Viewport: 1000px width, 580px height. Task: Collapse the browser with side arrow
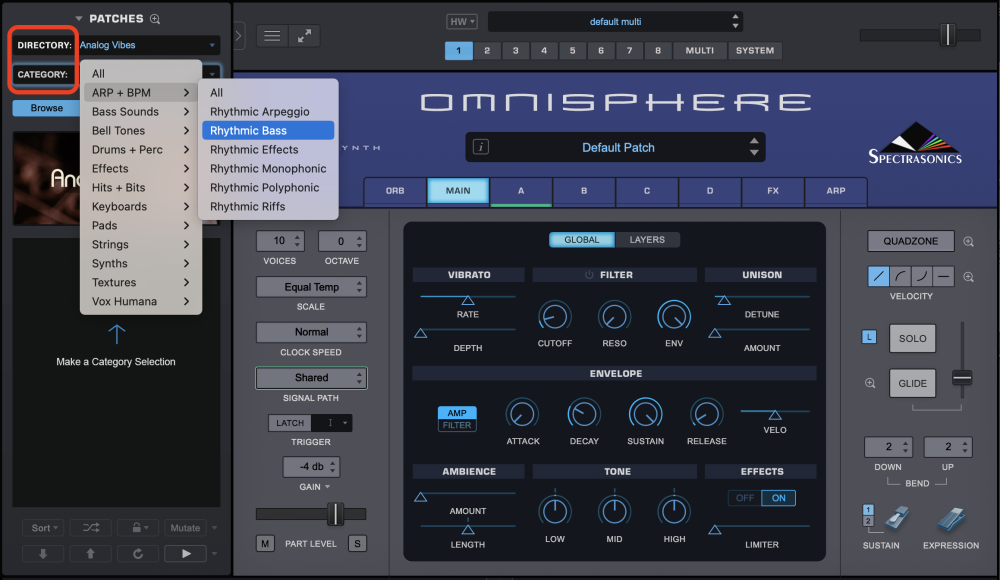tap(239, 36)
